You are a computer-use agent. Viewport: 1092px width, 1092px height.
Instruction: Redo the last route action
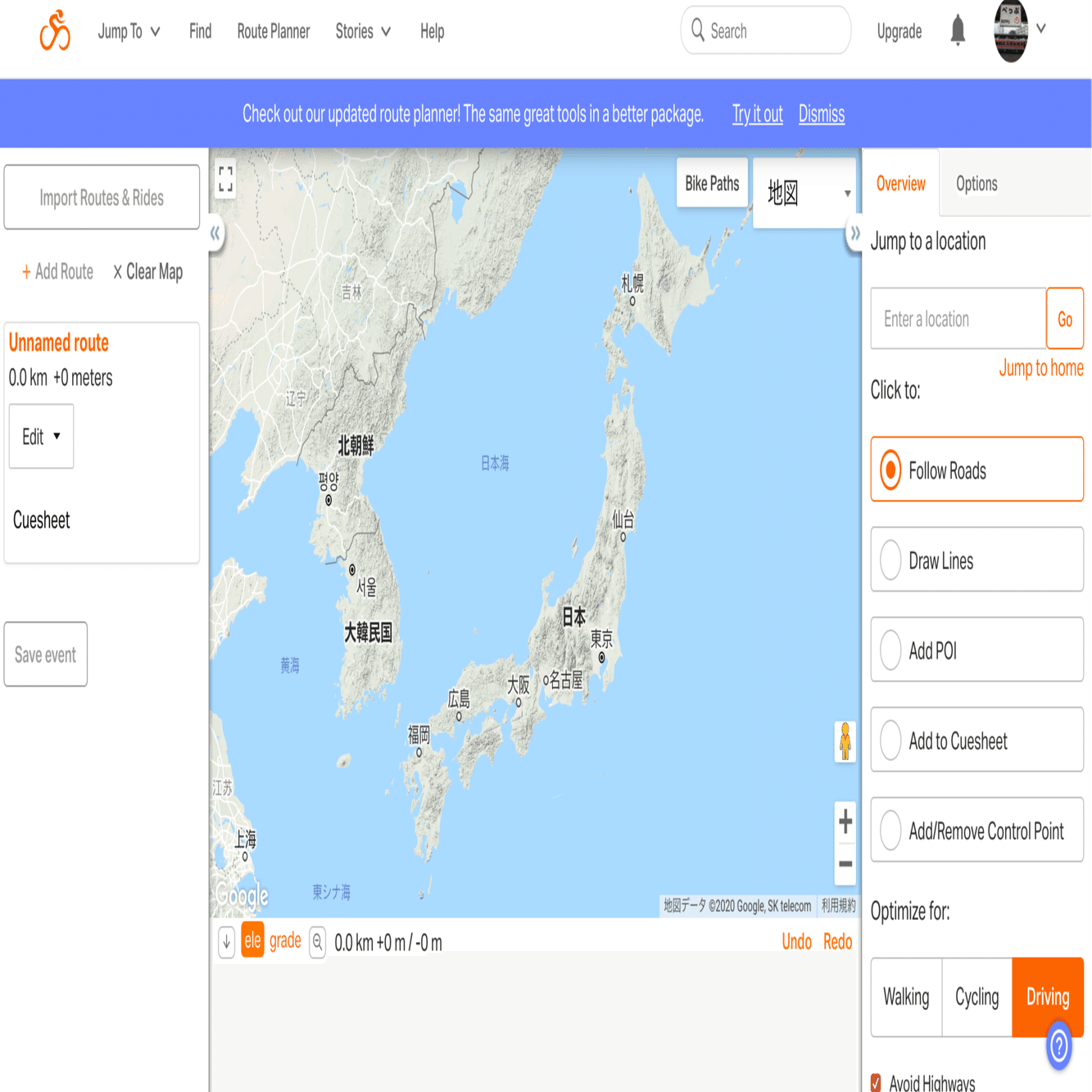point(837,941)
